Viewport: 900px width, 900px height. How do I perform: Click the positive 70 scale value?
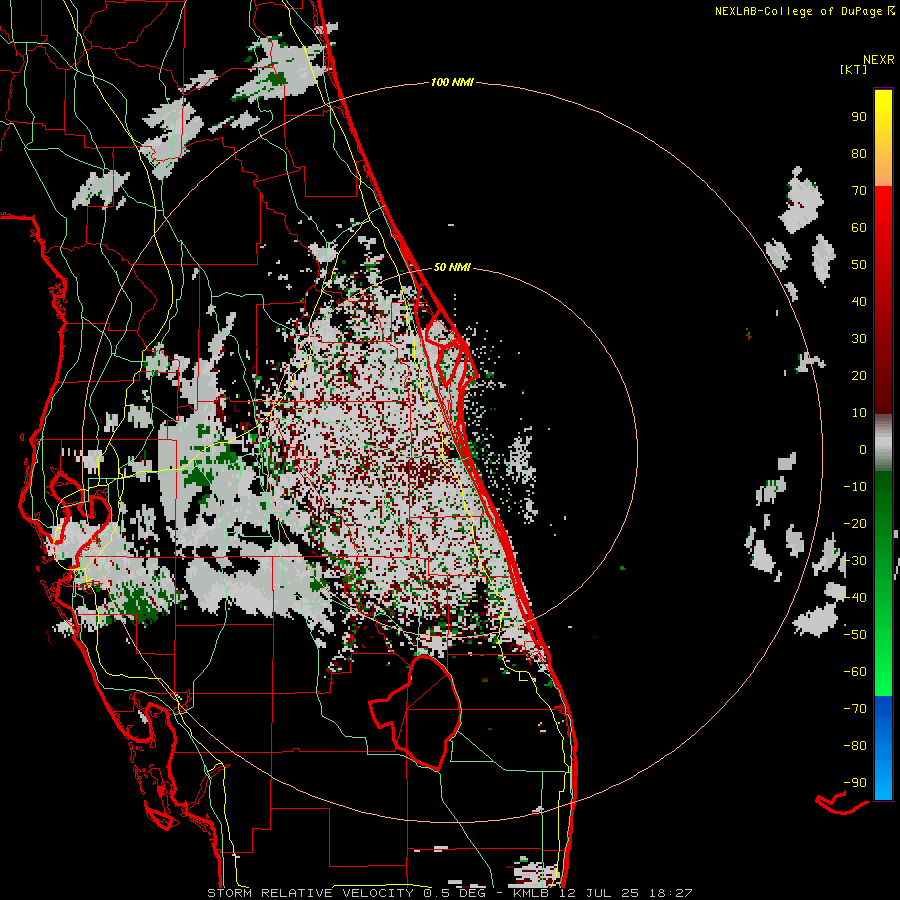click(859, 191)
